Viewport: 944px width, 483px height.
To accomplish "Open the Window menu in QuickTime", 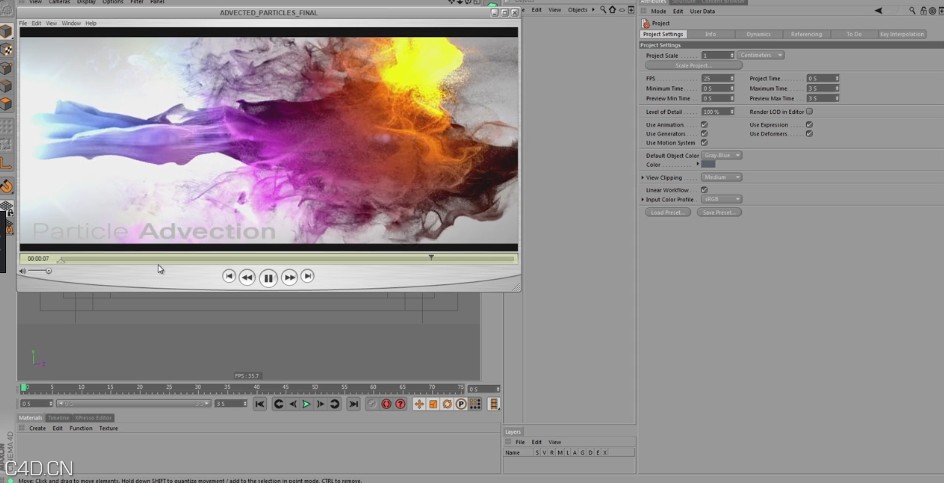I will 71,22.
